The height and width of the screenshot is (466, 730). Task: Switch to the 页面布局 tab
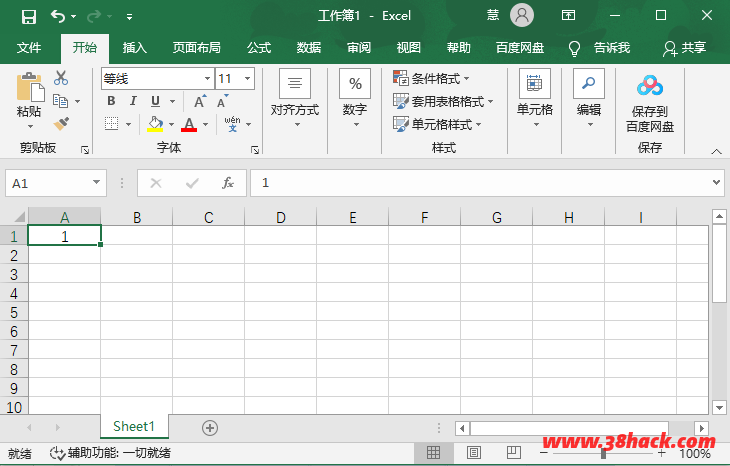coord(196,47)
